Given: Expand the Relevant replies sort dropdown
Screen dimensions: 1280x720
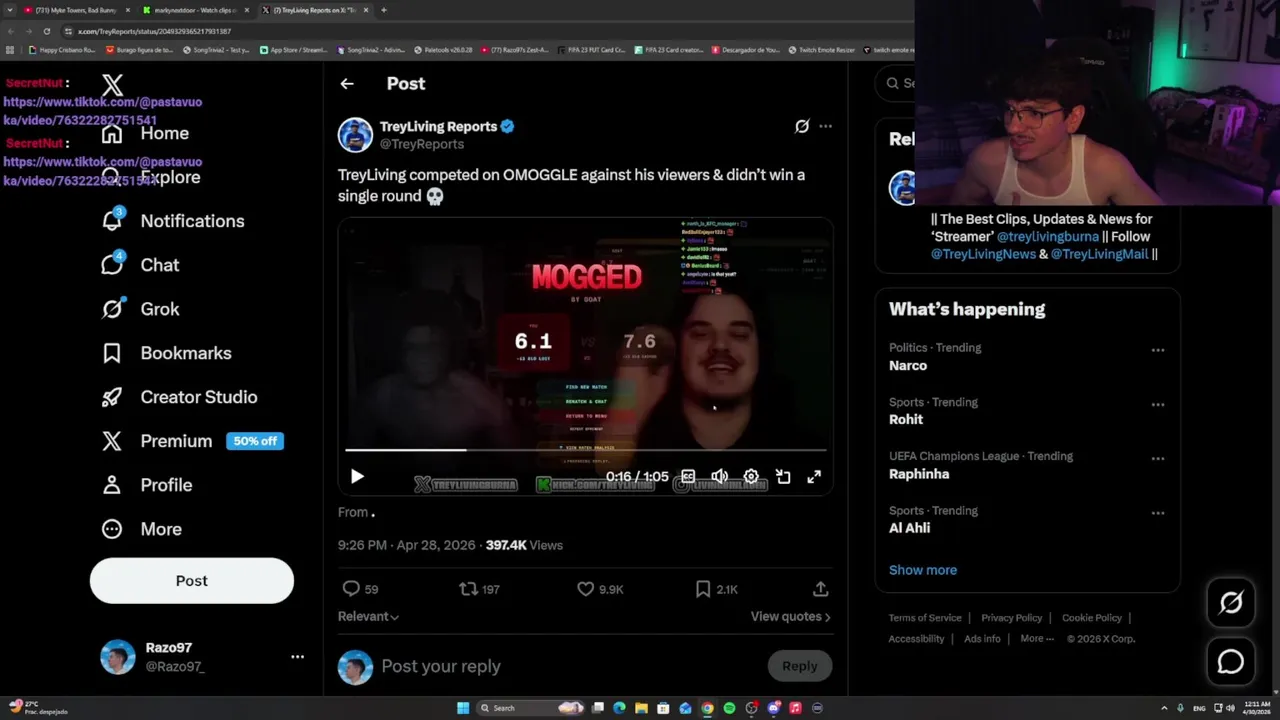Looking at the screenshot, I should point(368,617).
